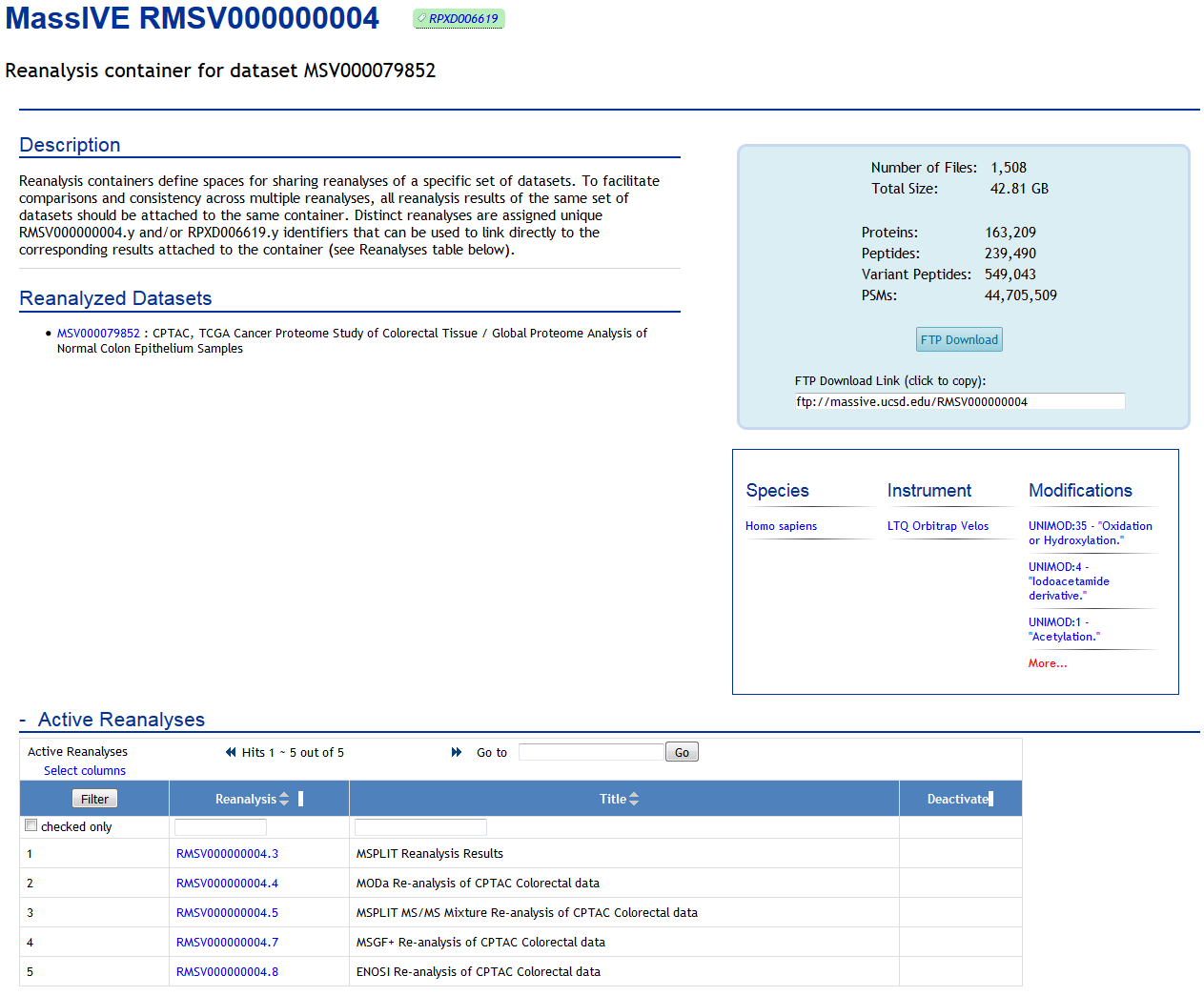The image size is (1204, 996).
Task: Collapse the Active Reanalyses section
Action: (24, 720)
